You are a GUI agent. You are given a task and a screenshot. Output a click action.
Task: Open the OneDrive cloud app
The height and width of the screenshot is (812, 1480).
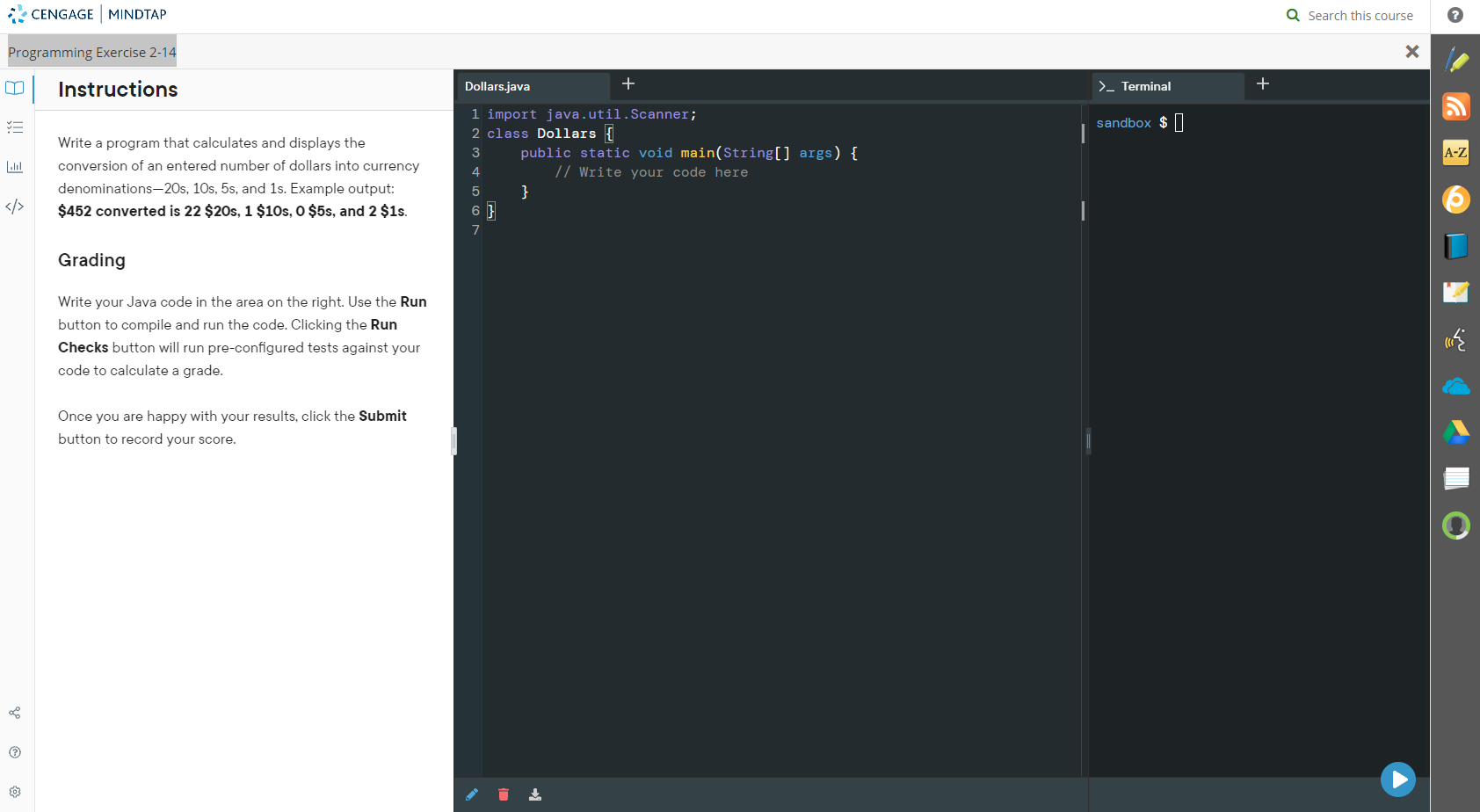click(x=1456, y=386)
